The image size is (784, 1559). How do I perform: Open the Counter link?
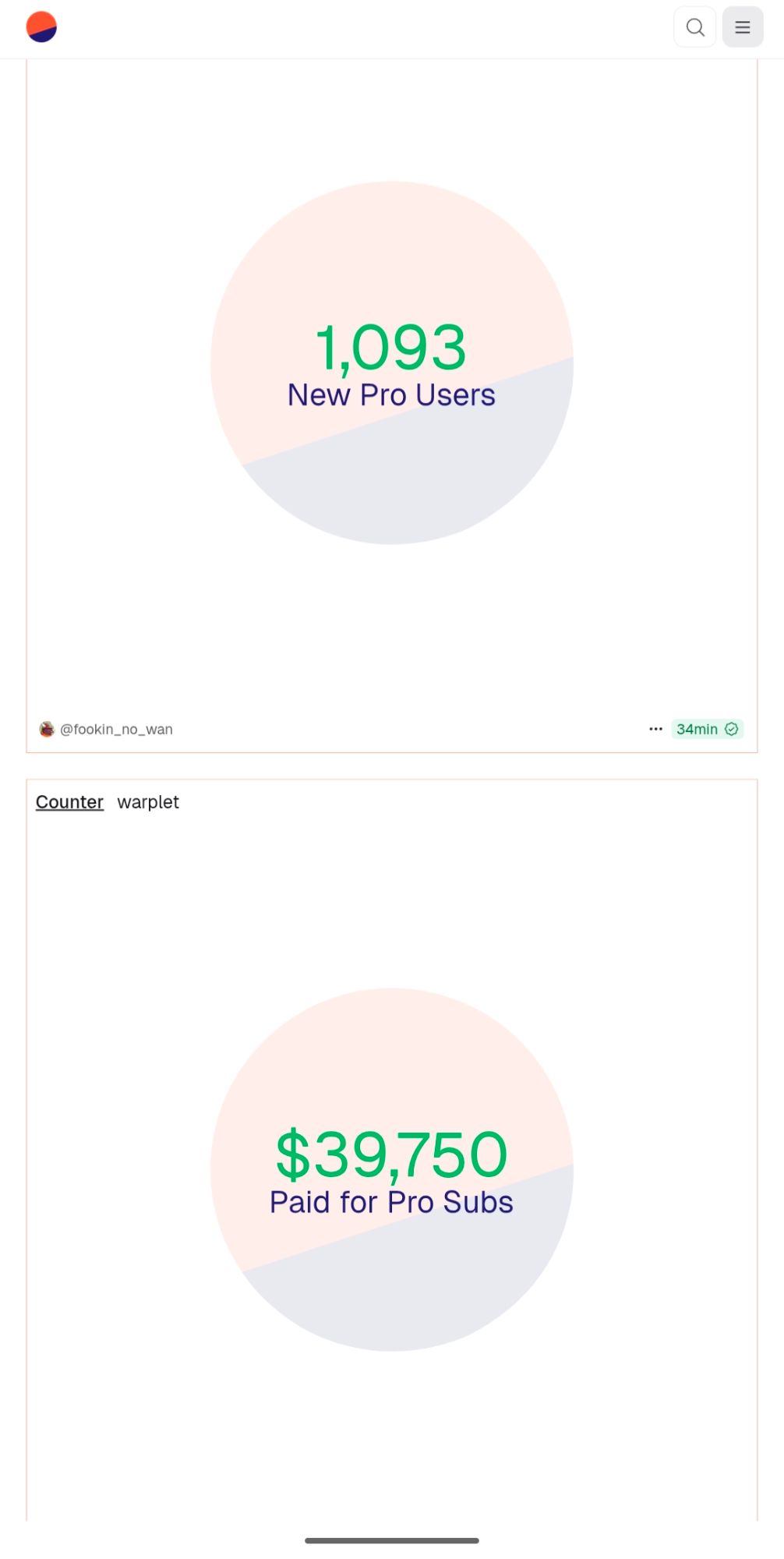coord(69,802)
